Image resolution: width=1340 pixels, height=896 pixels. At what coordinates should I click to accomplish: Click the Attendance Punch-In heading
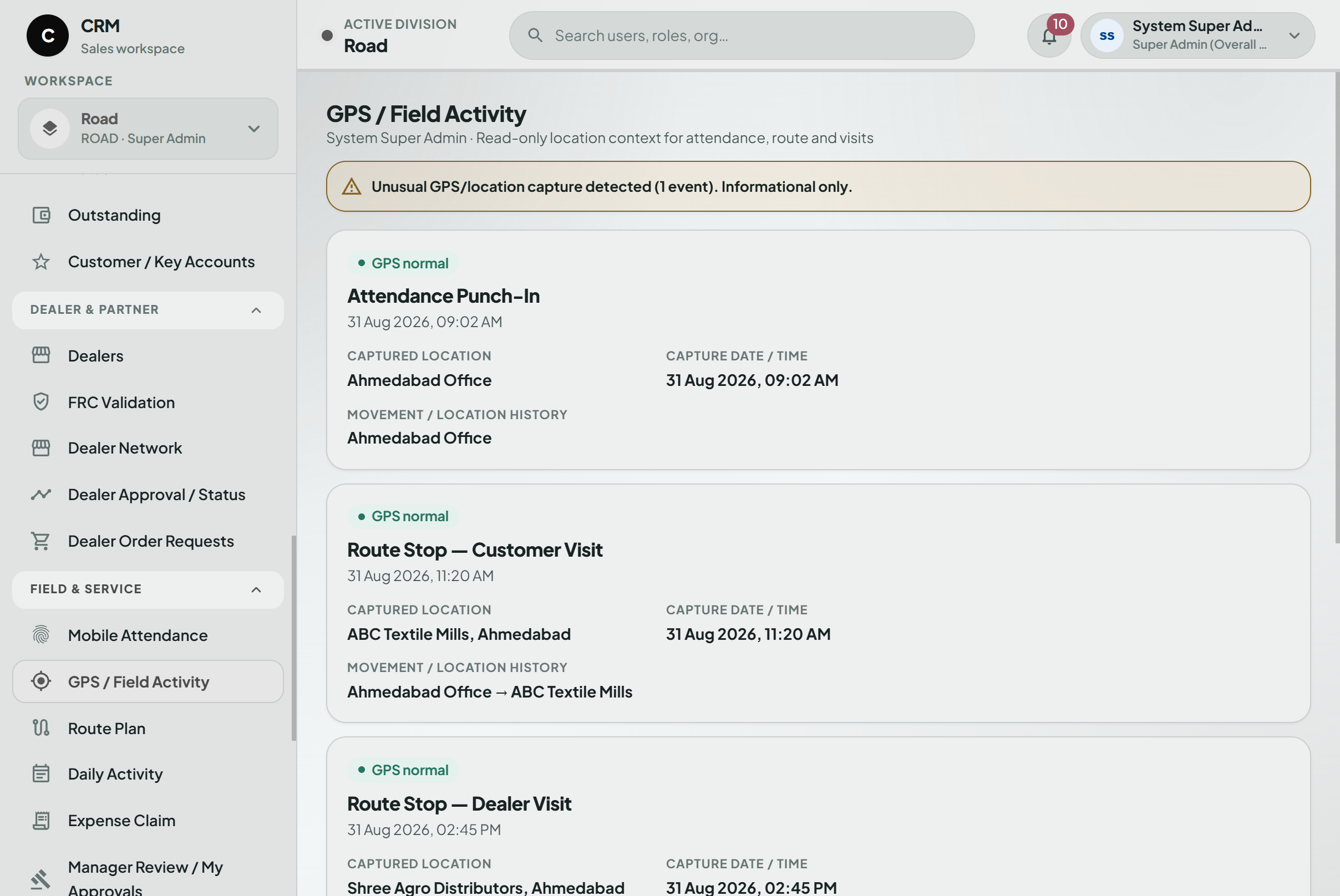click(x=443, y=296)
